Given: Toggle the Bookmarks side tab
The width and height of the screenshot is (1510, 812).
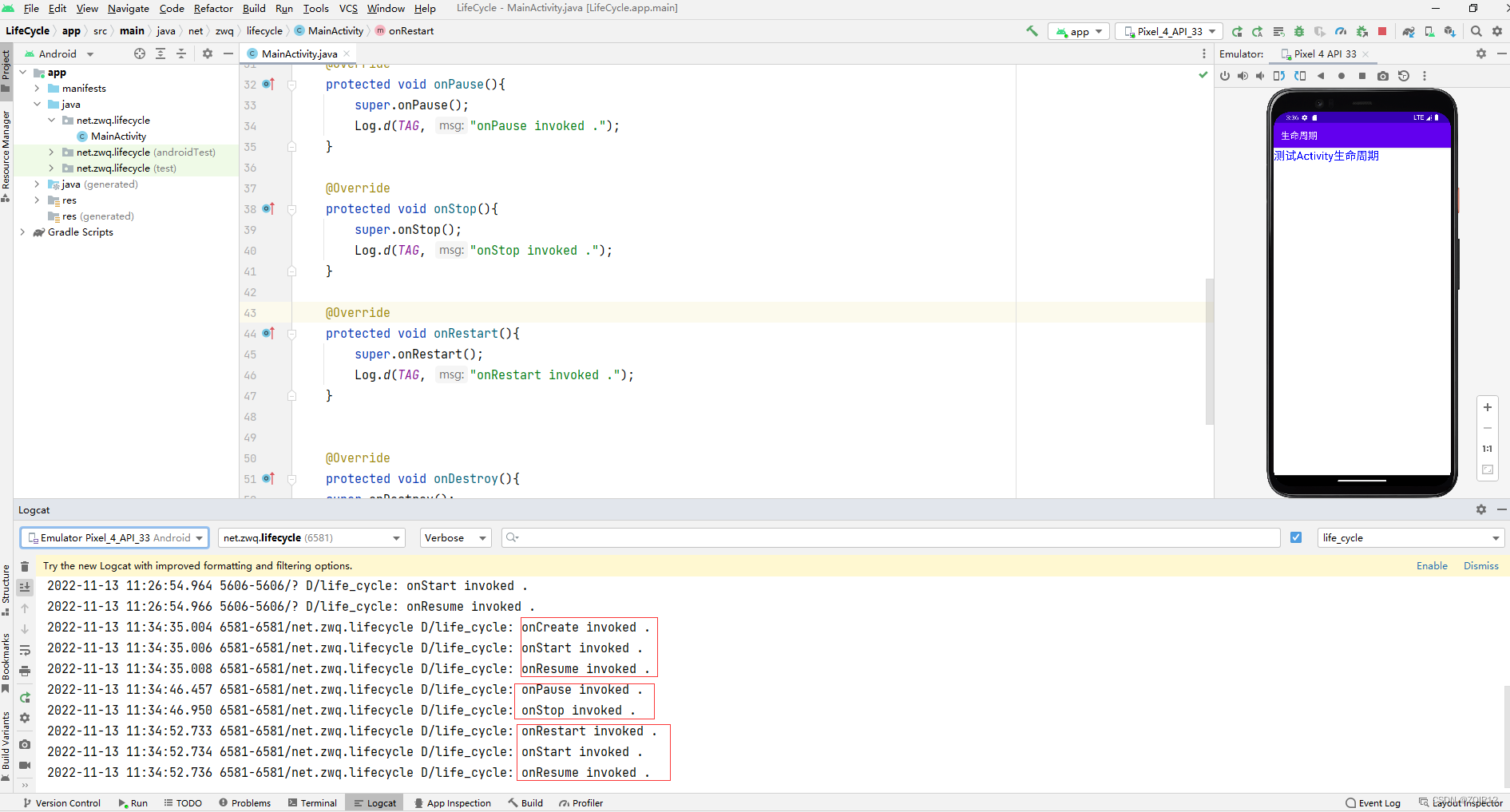Looking at the screenshot, I should (6, 663).
